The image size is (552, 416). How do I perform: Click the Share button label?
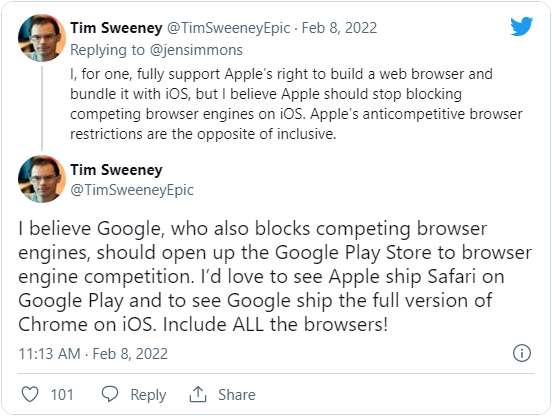point(237,395)
